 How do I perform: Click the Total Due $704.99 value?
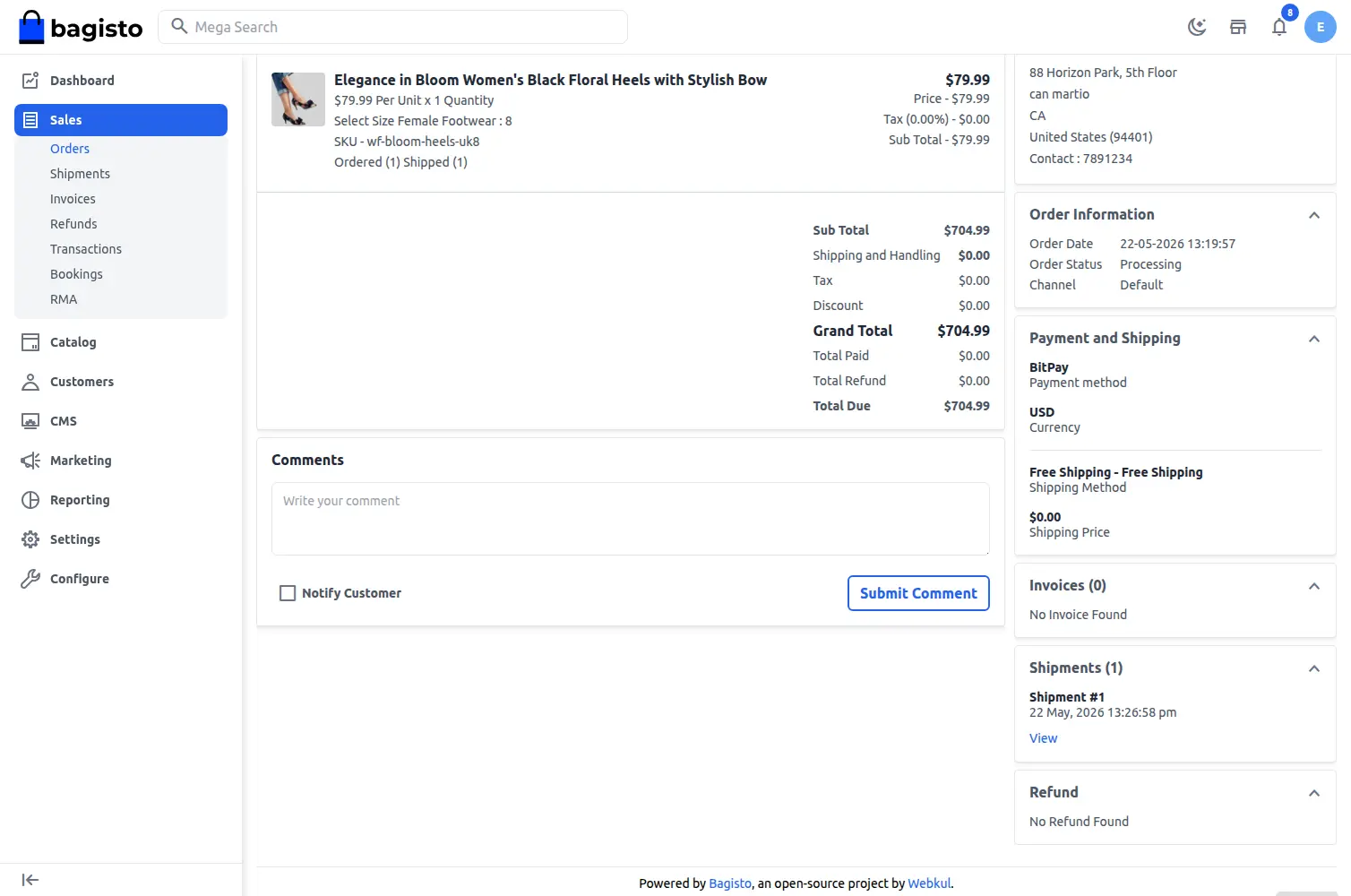point(967,406)
